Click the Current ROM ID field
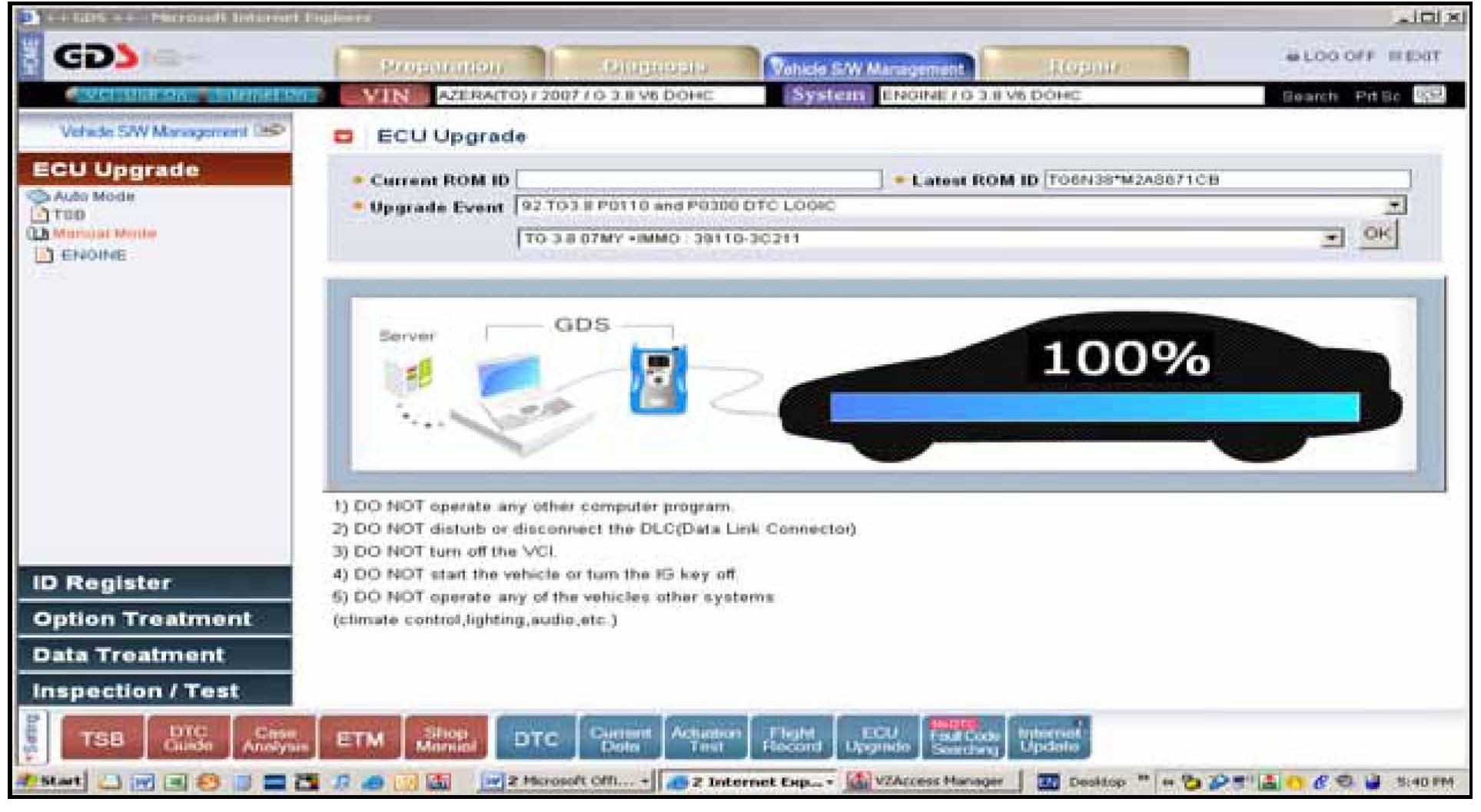Viewport: 1481px width, 812px height. coord(699,180)
